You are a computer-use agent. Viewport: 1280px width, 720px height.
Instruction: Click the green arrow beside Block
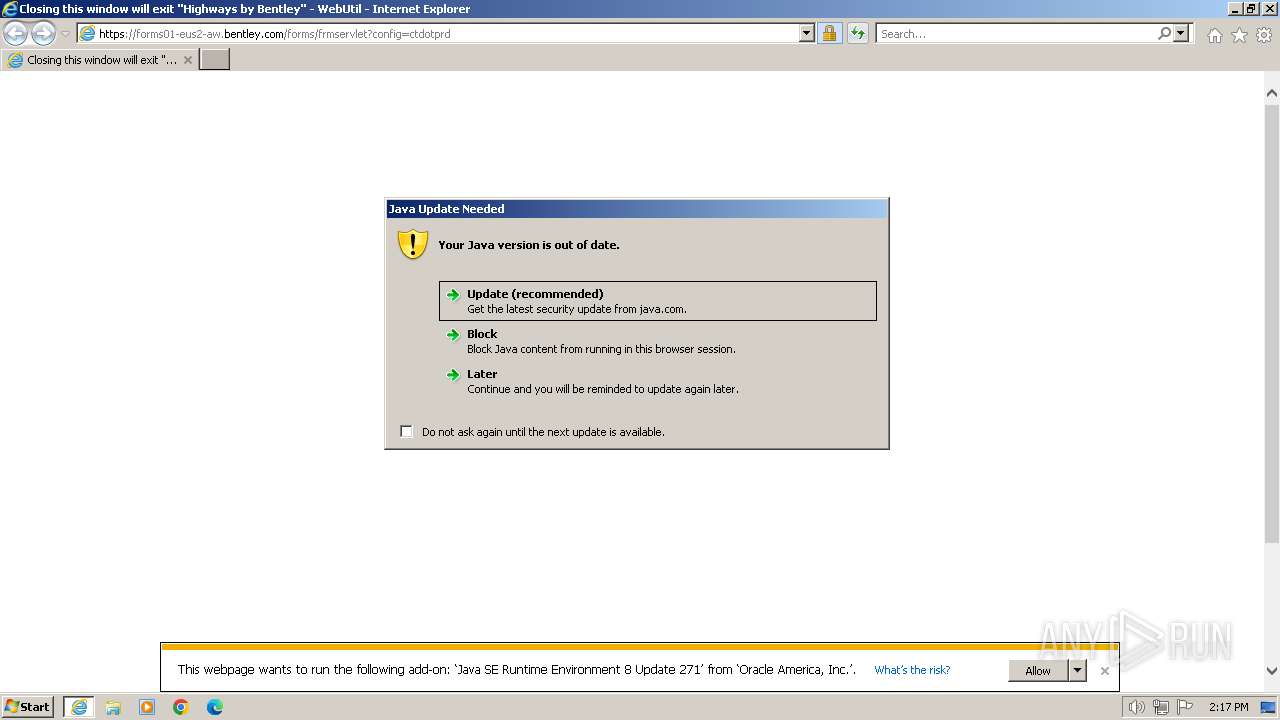click(x=453, y=335)
